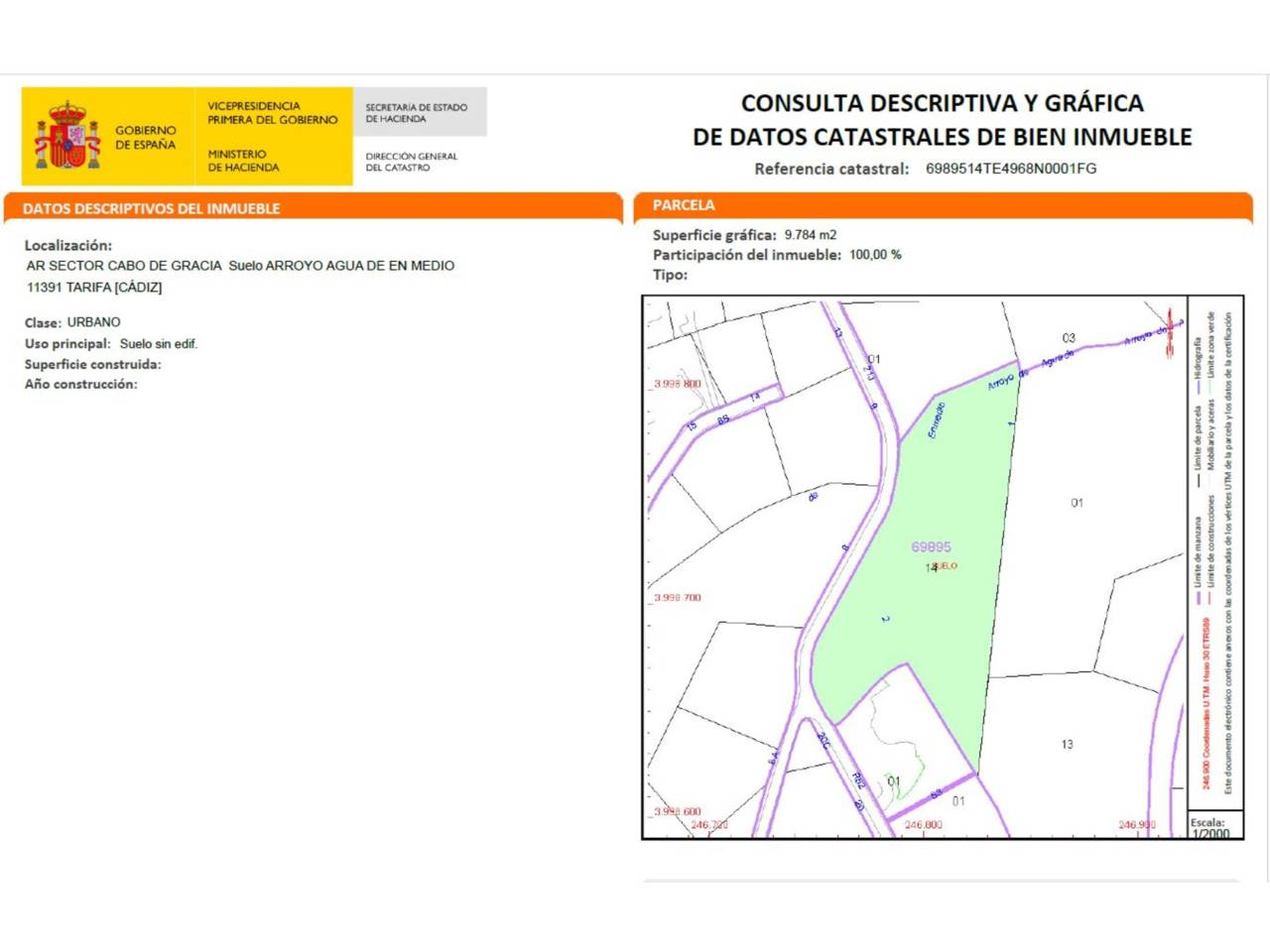The image size is (1270, 952).
Task: Click the 'Superficie gráfica' value 9.784 m2
Action: 810,235
